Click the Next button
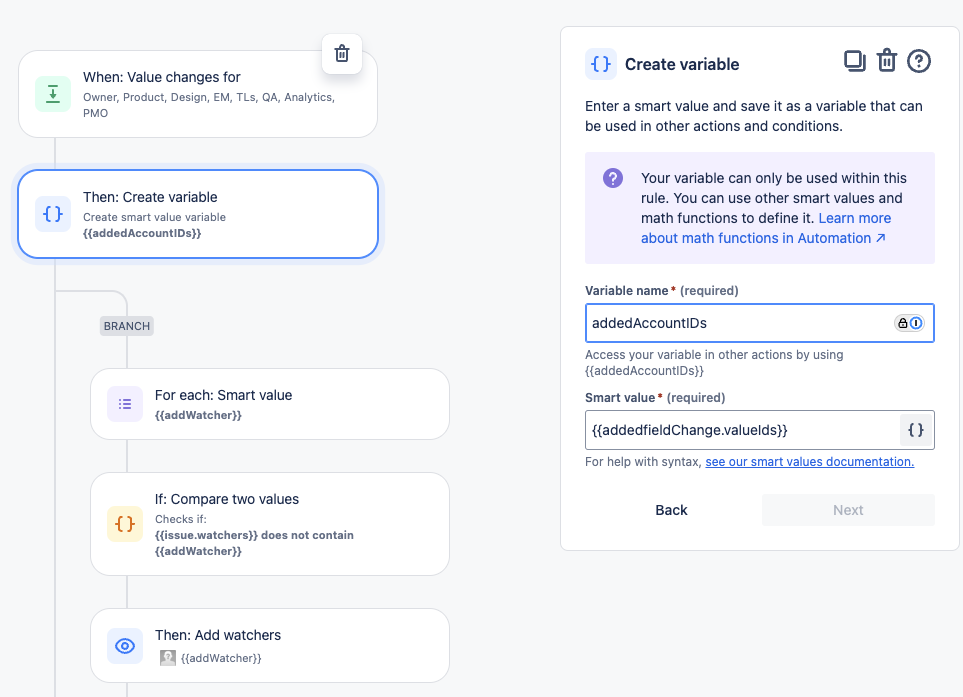The image size is (963, 697). (x=848, y=510)
